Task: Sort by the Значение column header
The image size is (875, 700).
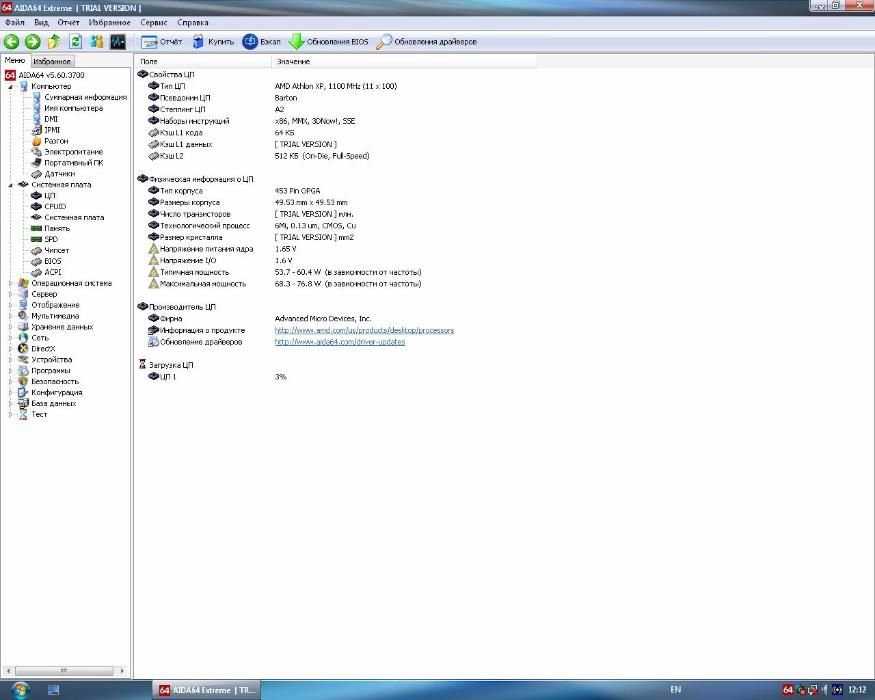Action: (404, 61)
